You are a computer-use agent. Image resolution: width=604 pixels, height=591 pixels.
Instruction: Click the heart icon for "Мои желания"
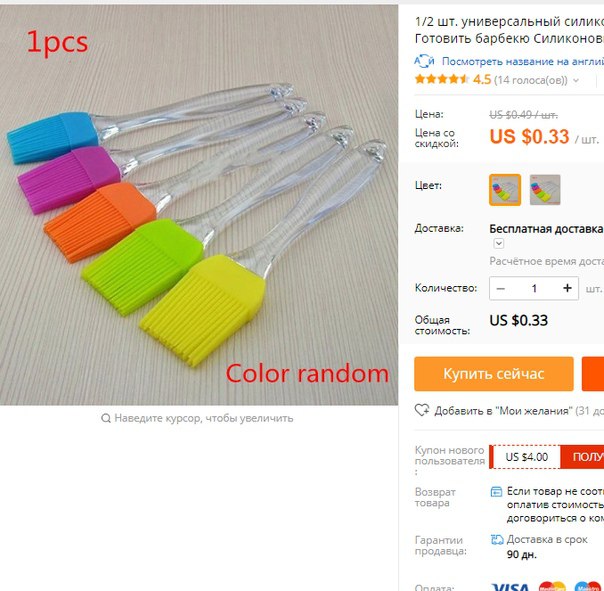(x=422, y=410)
